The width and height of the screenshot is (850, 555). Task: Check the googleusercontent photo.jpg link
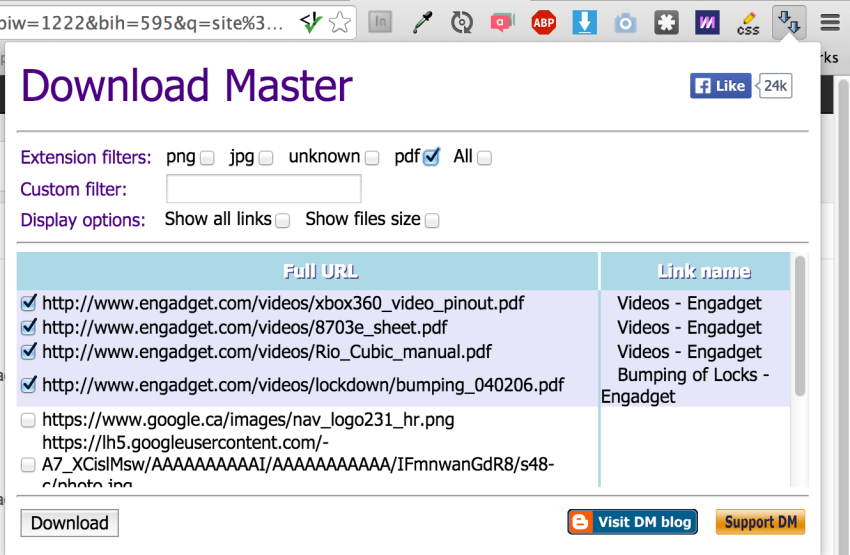click(28, 464)
